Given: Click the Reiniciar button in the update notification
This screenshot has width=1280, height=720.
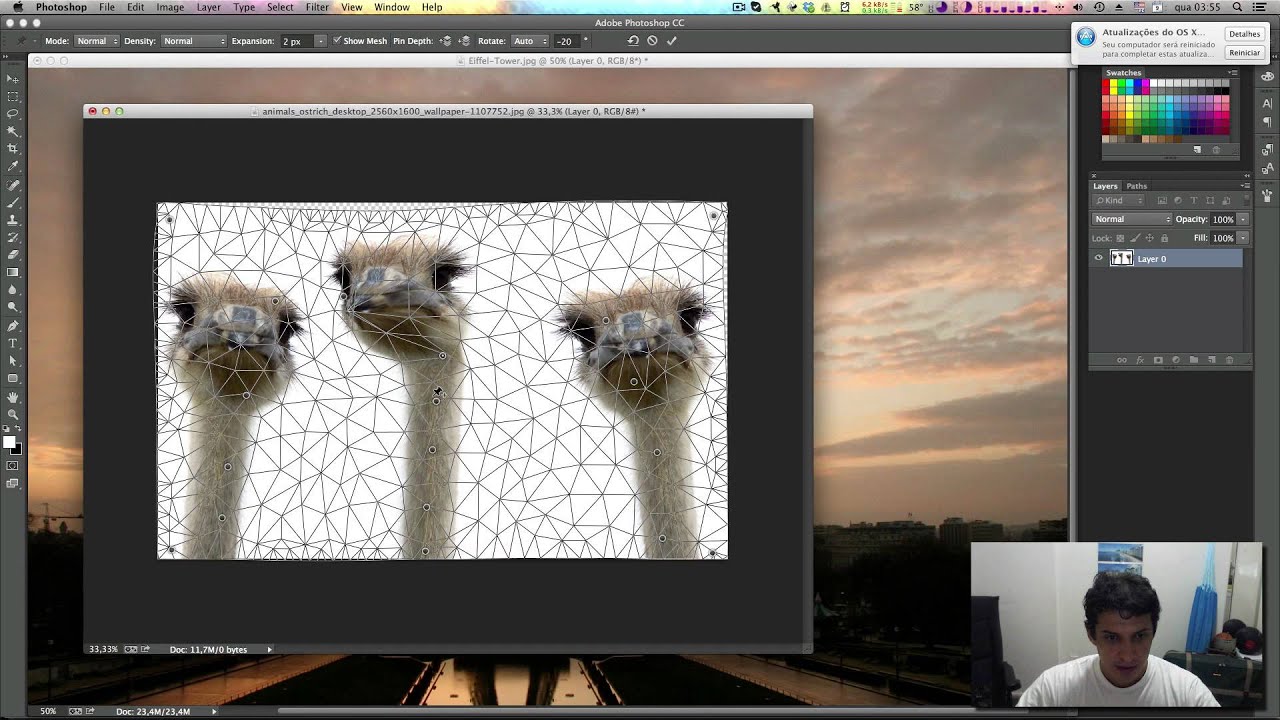Looking at the screenshot, I should tap(1243, 51).
